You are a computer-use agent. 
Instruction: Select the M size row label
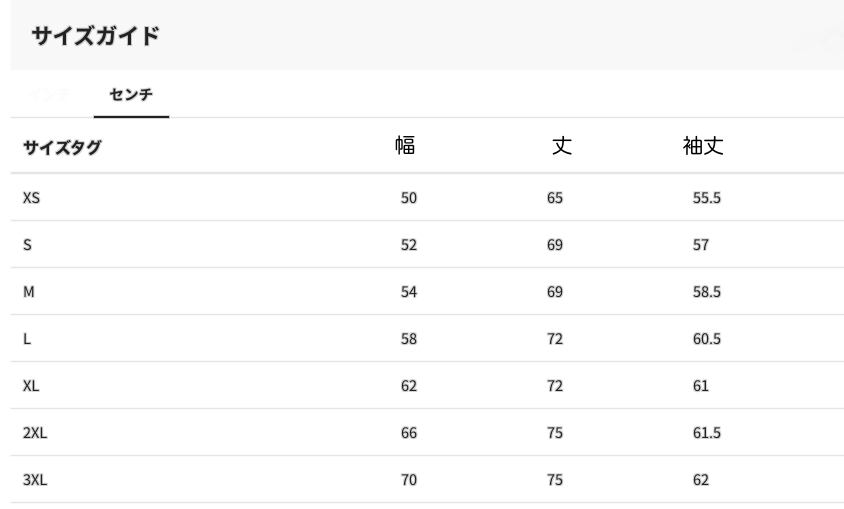[28, 292]
